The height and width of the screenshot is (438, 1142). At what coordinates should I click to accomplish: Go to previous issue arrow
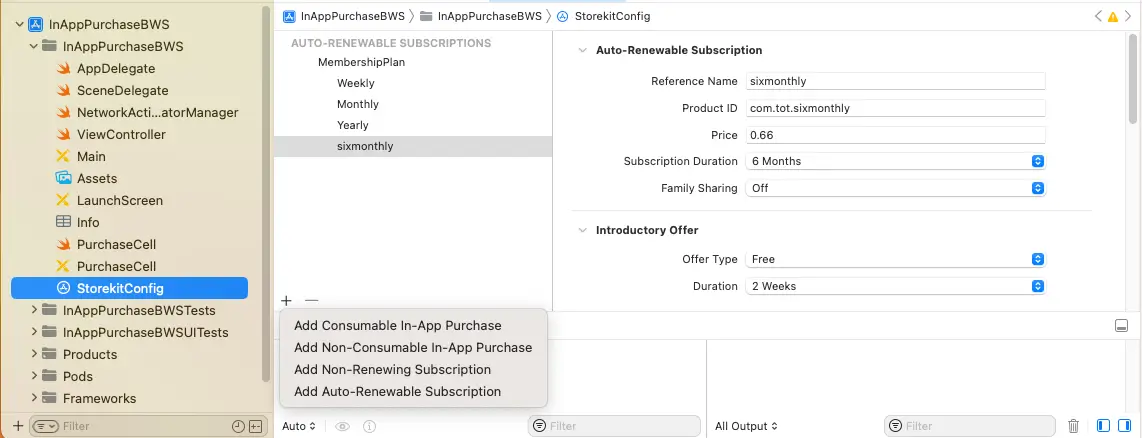[x=1098, y=16]
